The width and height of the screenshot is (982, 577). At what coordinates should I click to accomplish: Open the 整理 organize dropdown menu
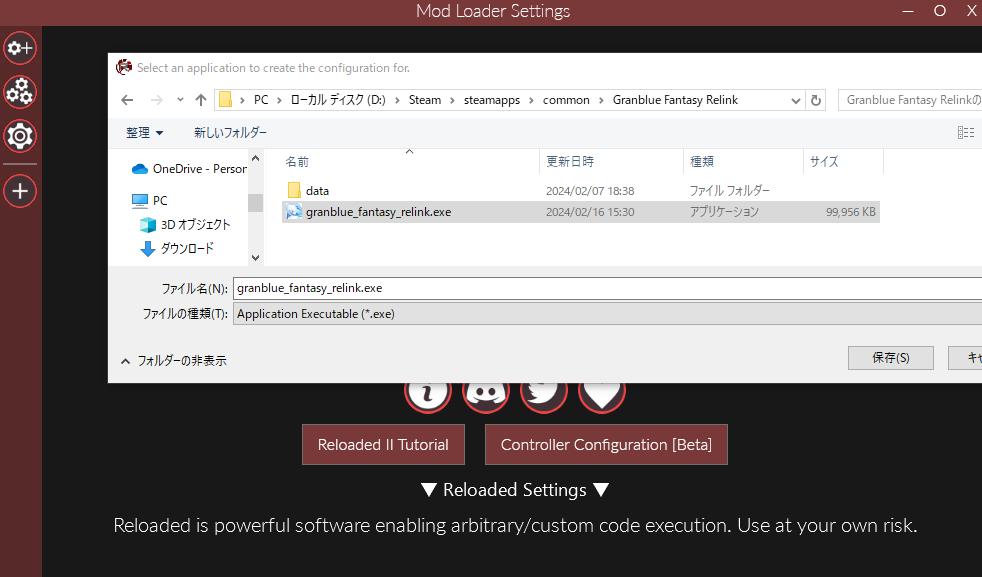coord(145,133)
